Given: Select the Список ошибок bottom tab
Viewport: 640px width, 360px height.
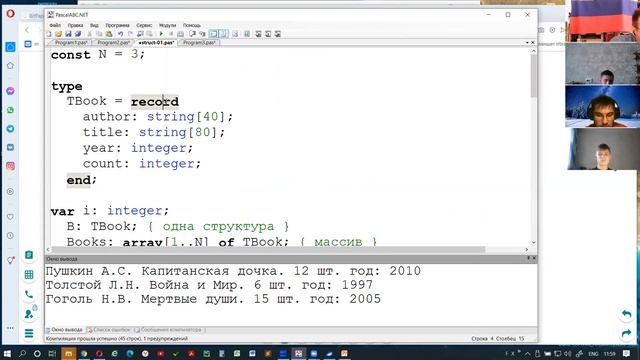Looking at the screenshot, I should pyautogui.click(x=109, y=330).
